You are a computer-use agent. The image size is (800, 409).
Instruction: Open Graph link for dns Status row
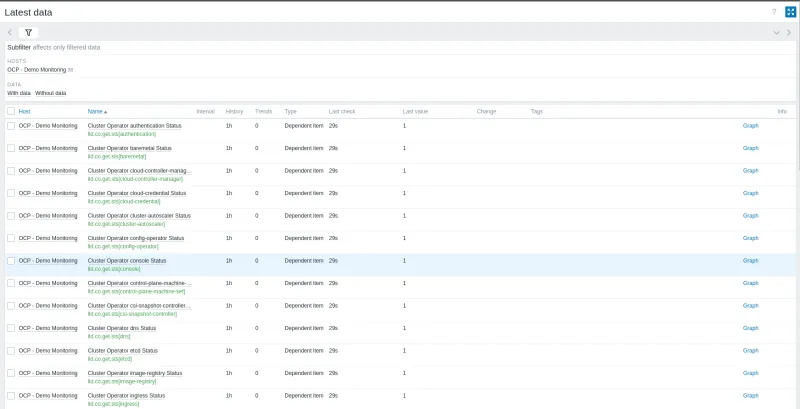[750, 328]
